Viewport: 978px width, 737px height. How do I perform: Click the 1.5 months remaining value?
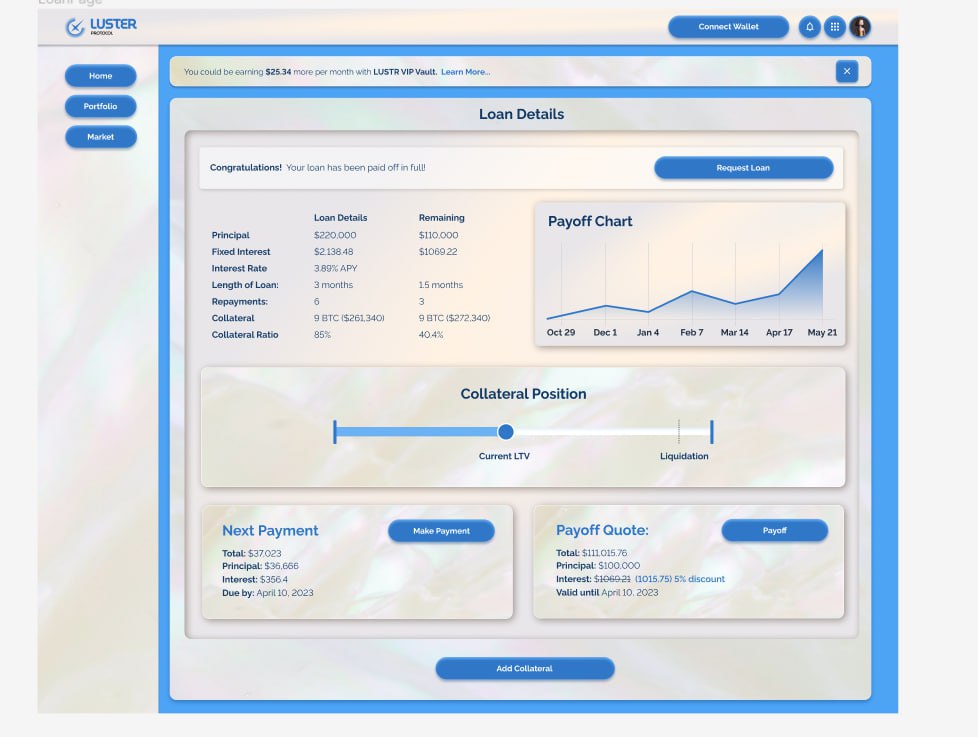pos(441,285)
